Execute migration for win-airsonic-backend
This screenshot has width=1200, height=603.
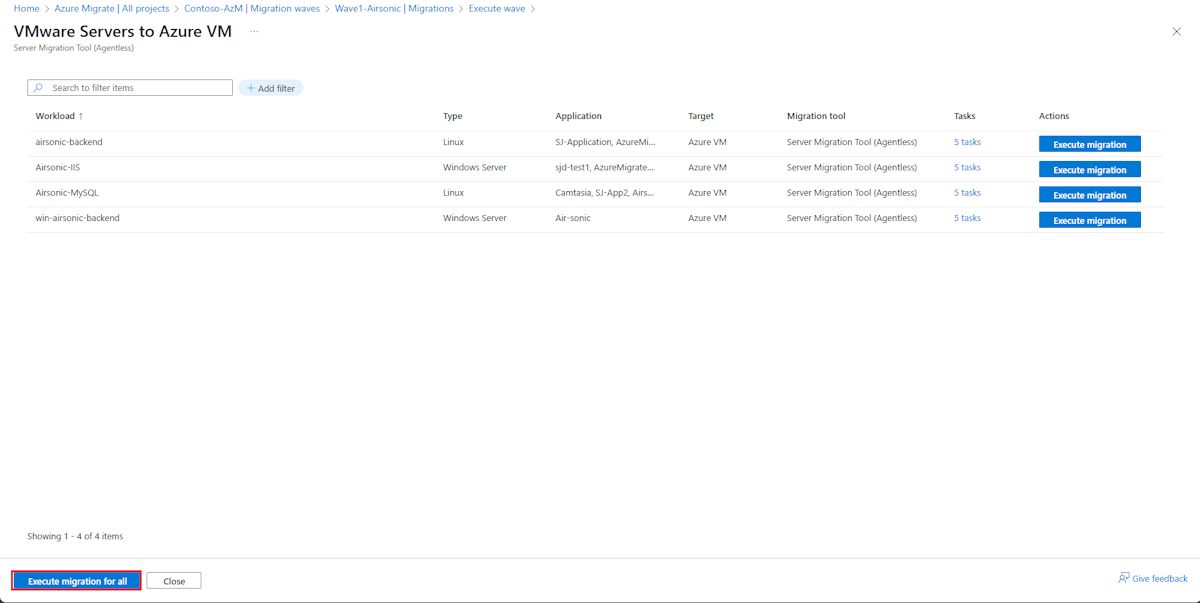(1090, 220)
